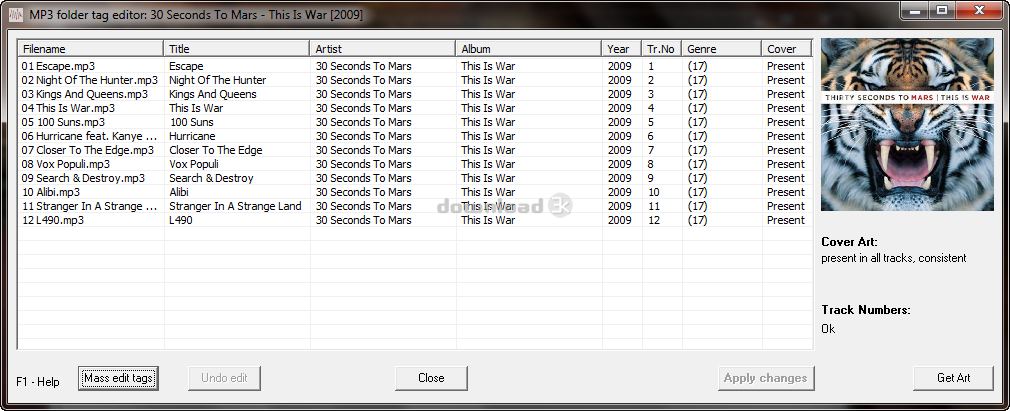Viewport: 1010px width, 411px height.
Task: Click the Album column header
Action: tap(529, 49)
